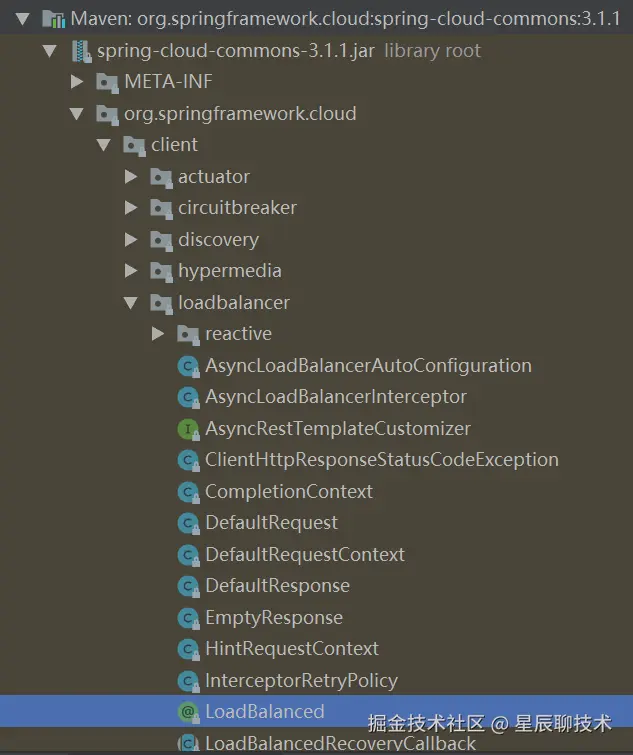633x755 pixels.
Task: Collapse the client package arrow
Action: click(103, 145)
